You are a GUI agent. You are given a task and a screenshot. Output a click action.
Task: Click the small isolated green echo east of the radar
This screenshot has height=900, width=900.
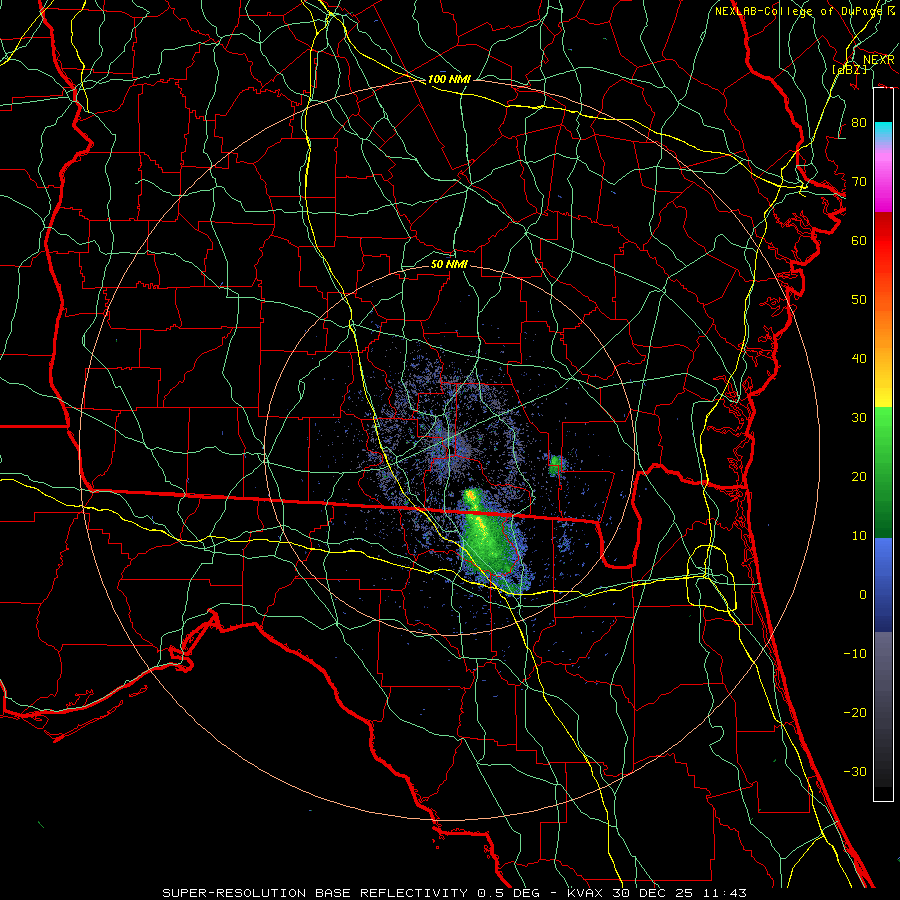click(555, 464)
